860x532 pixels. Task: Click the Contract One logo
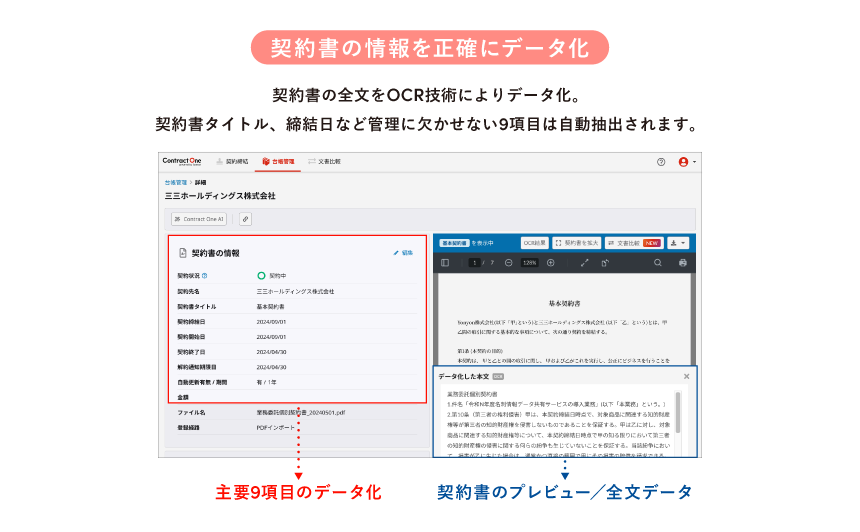point(182,161)
